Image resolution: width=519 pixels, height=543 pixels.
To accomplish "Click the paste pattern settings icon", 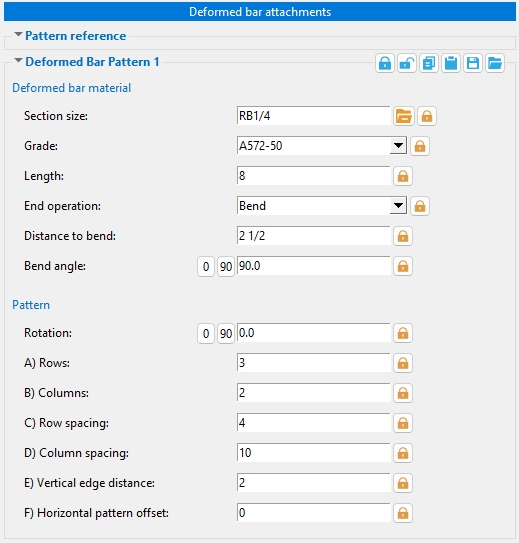I will click(x=451, y=63).
